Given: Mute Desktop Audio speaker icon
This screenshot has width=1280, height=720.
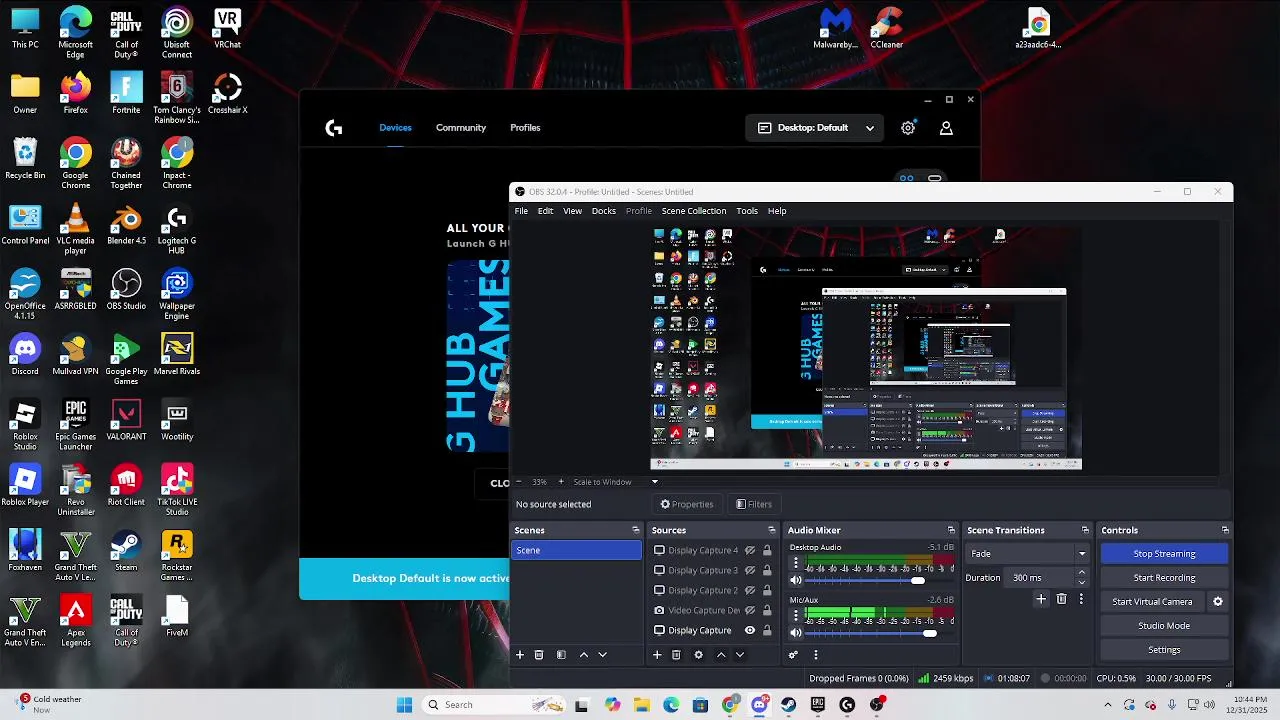Looking at the screenshot, I should tap(796, 580).
